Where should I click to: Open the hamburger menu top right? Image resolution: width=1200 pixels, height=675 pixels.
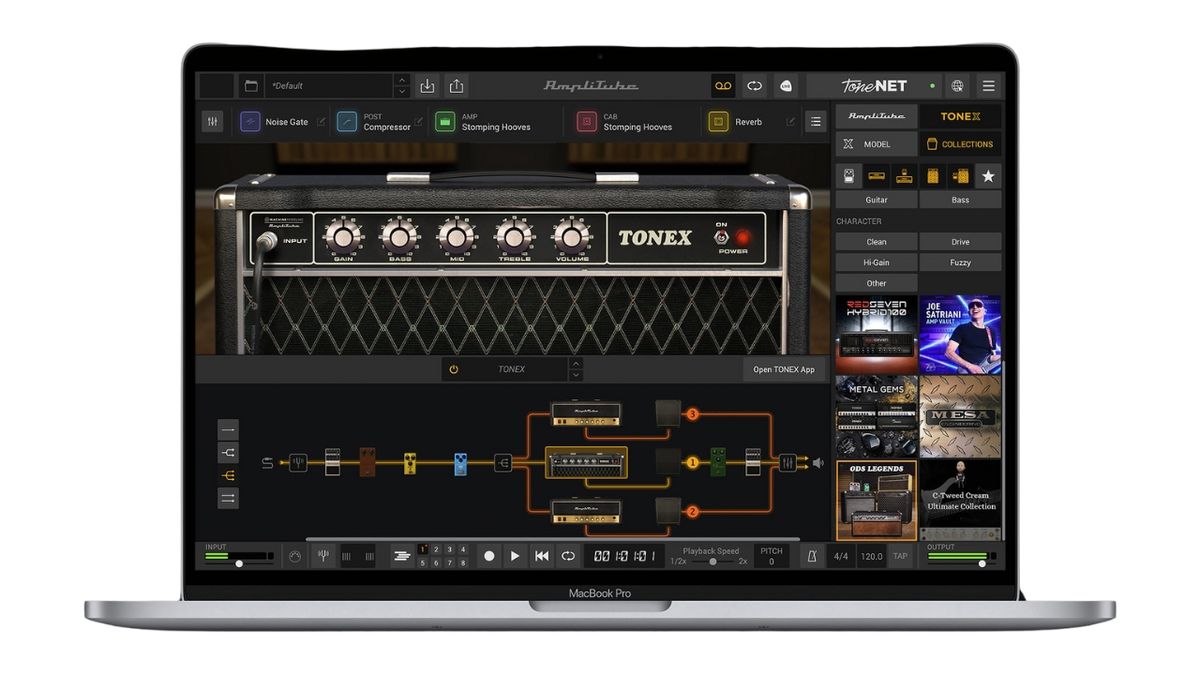click(986, 86)
